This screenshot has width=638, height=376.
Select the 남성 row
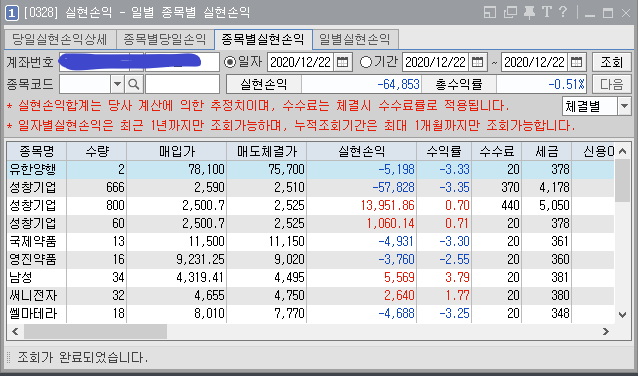click(310, 277)
